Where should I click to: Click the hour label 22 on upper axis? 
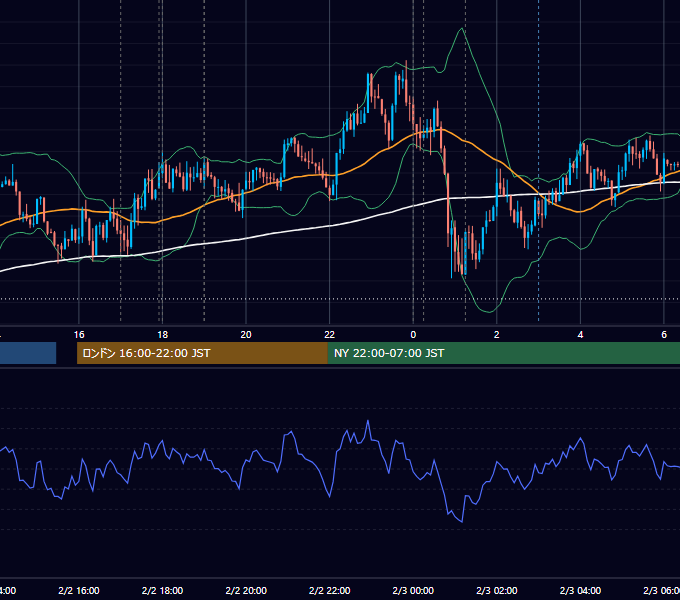pos(330,335)
